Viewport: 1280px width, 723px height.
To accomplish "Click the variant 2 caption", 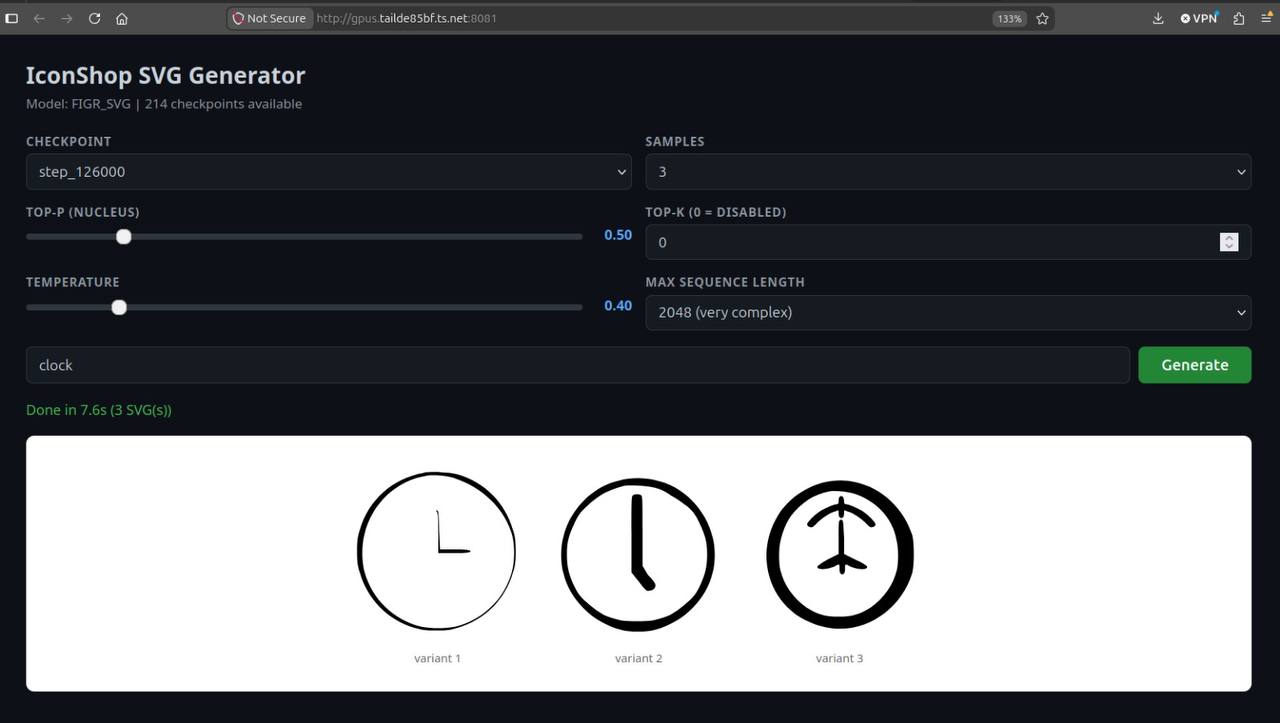I will pyautogui.click(x=638, y=658).
